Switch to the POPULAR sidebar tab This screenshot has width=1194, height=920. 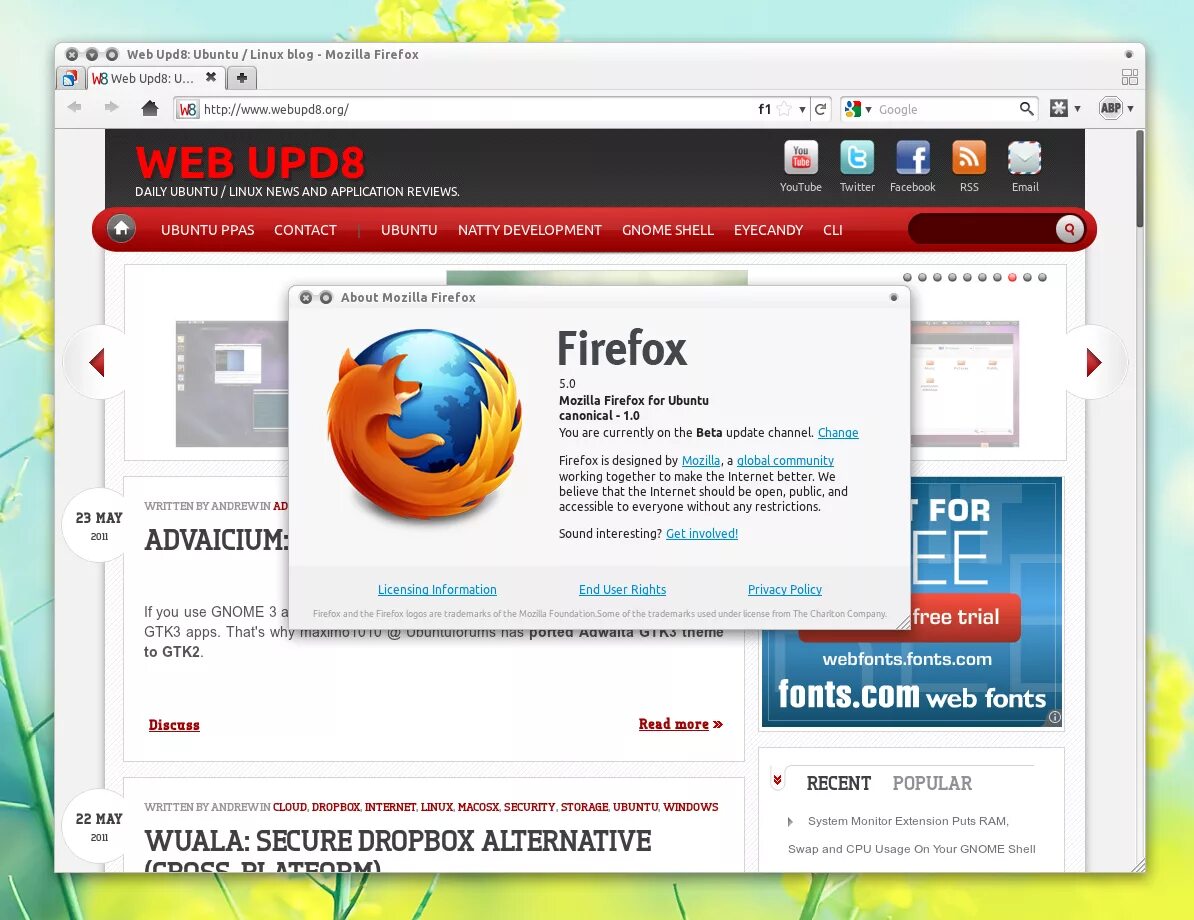click(932, 783)
